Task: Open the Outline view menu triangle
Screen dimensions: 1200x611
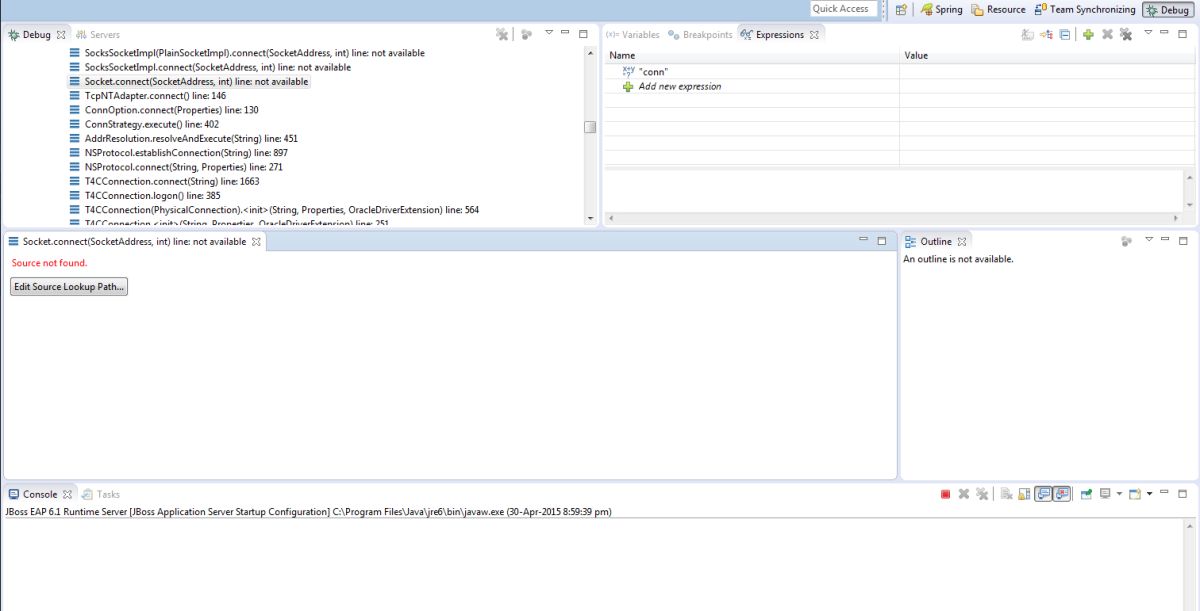Action: tap(1149, 240)
